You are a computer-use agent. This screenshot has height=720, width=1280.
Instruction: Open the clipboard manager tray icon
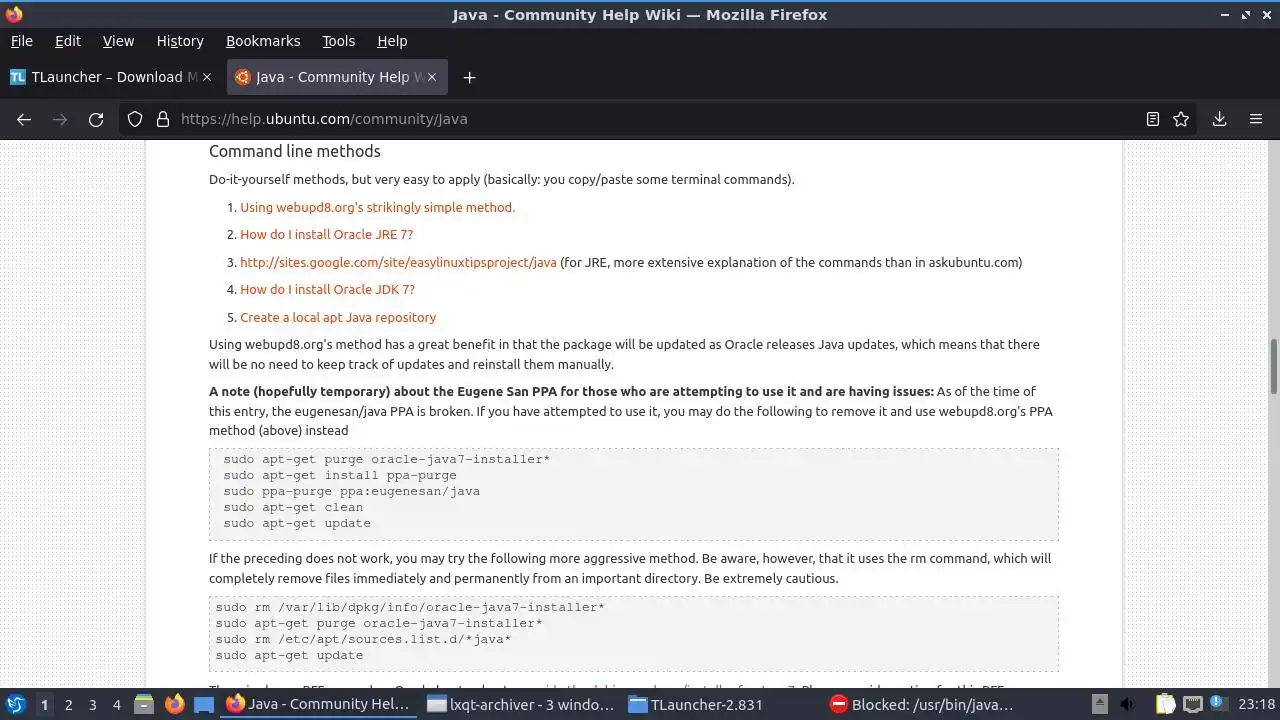pyautogui.click(x=1166, y=704)
